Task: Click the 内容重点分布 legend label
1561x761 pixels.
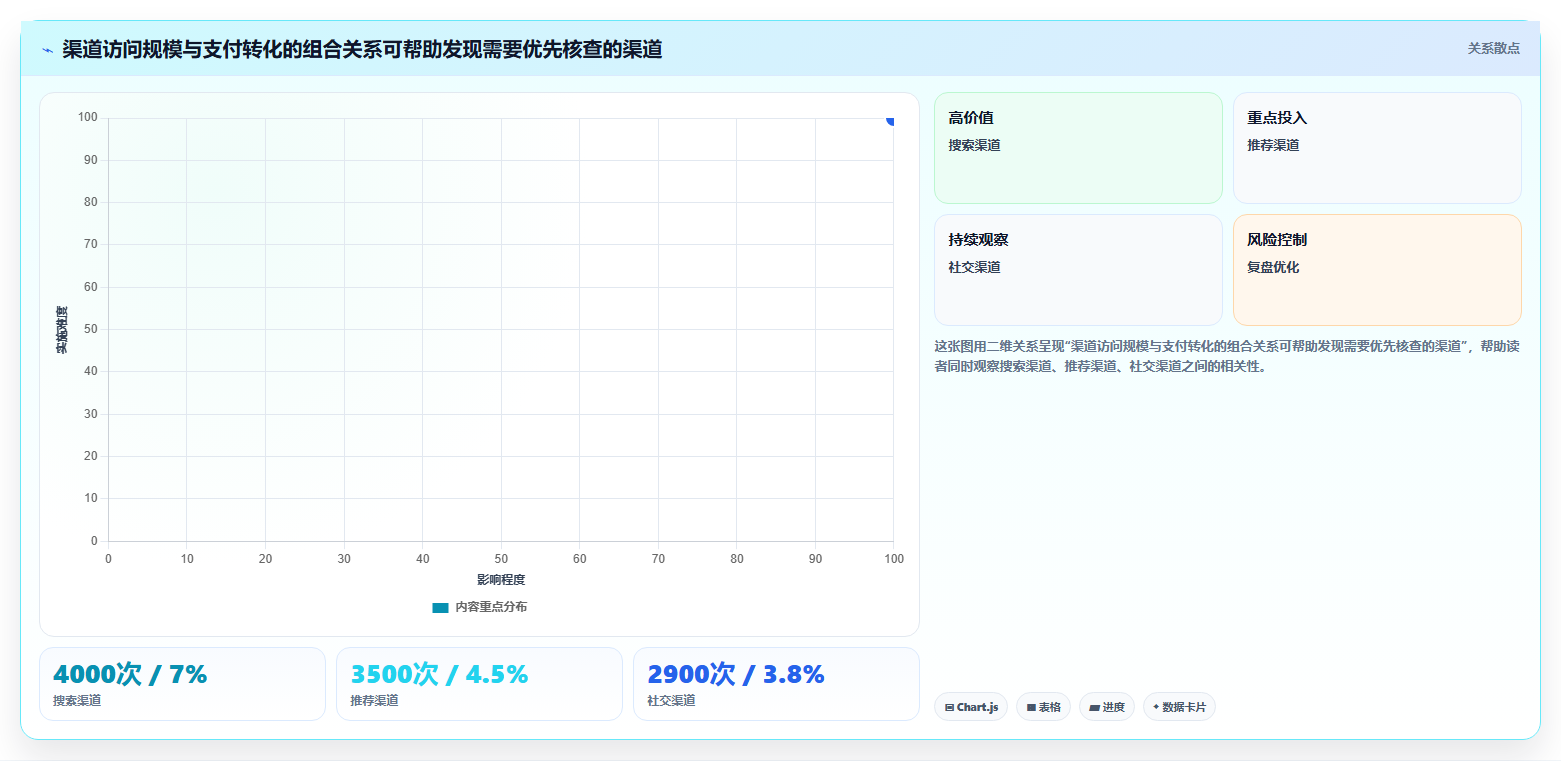Action: tap(491, 607)
